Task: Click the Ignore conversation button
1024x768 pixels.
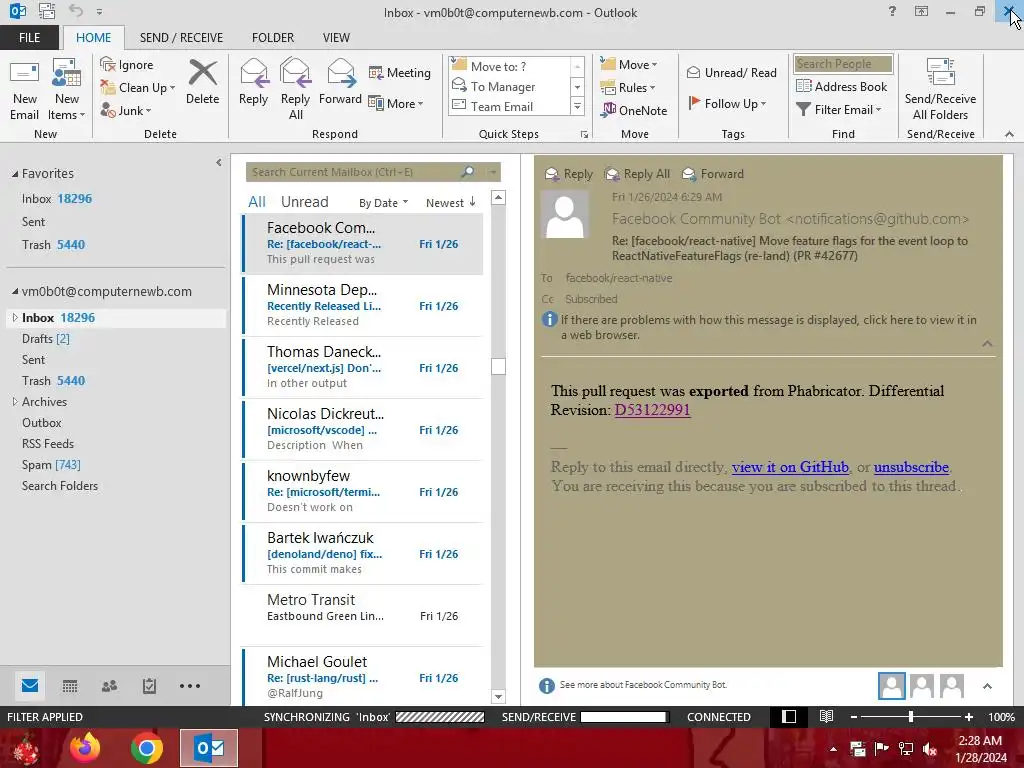Action: (127, 65)
